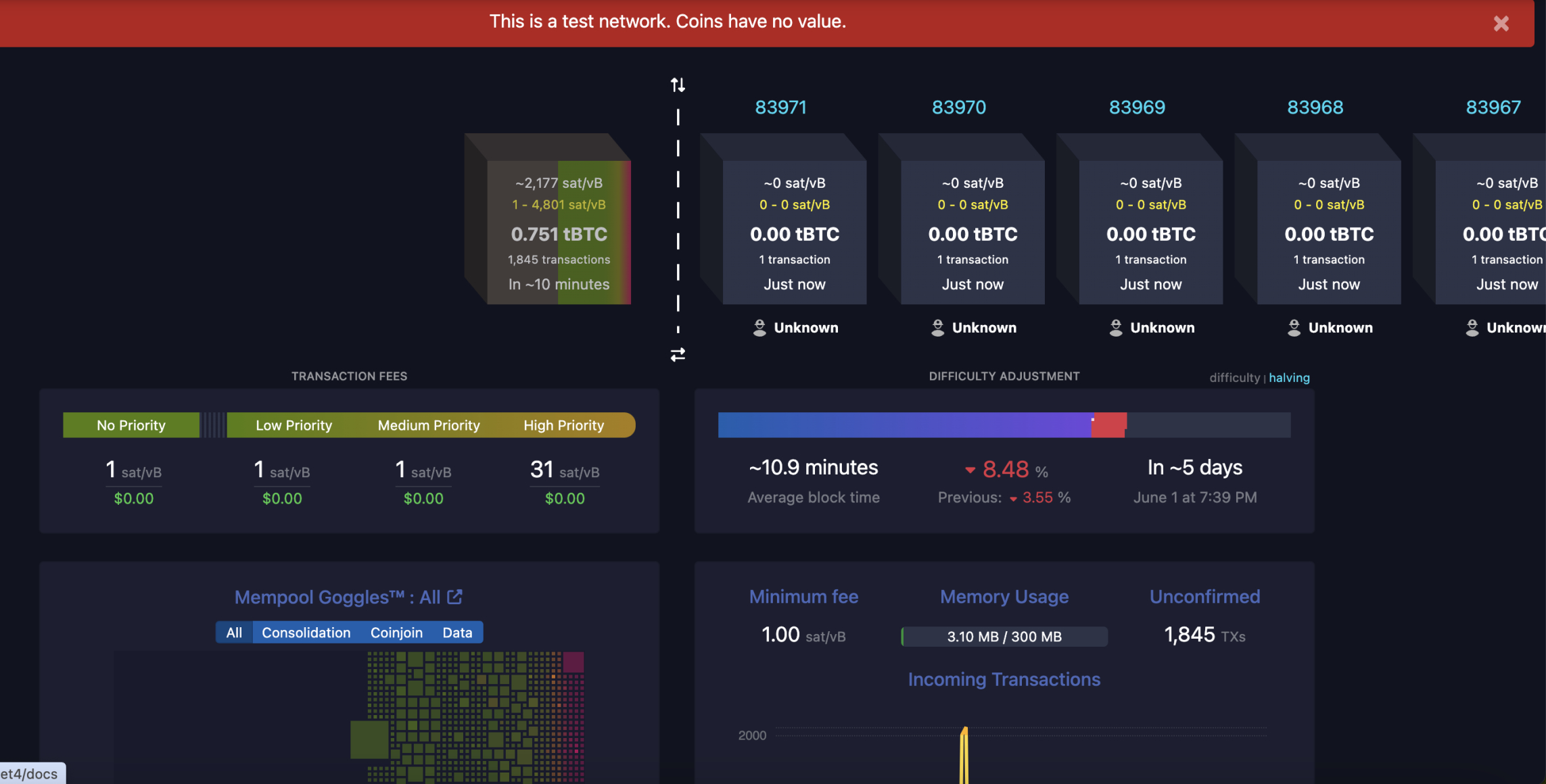
Task: Click the vertical arrows icon above the divider
Action: [x=678, y=84]
